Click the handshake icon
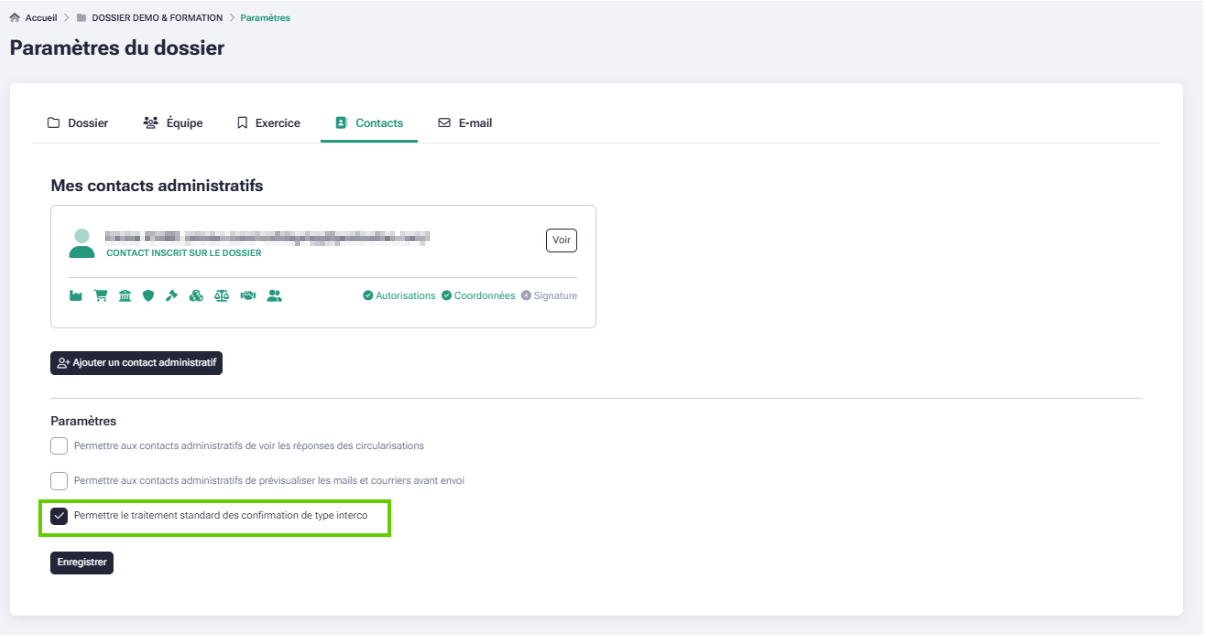Screen dimensions: 1206x637 coord(248,296)
